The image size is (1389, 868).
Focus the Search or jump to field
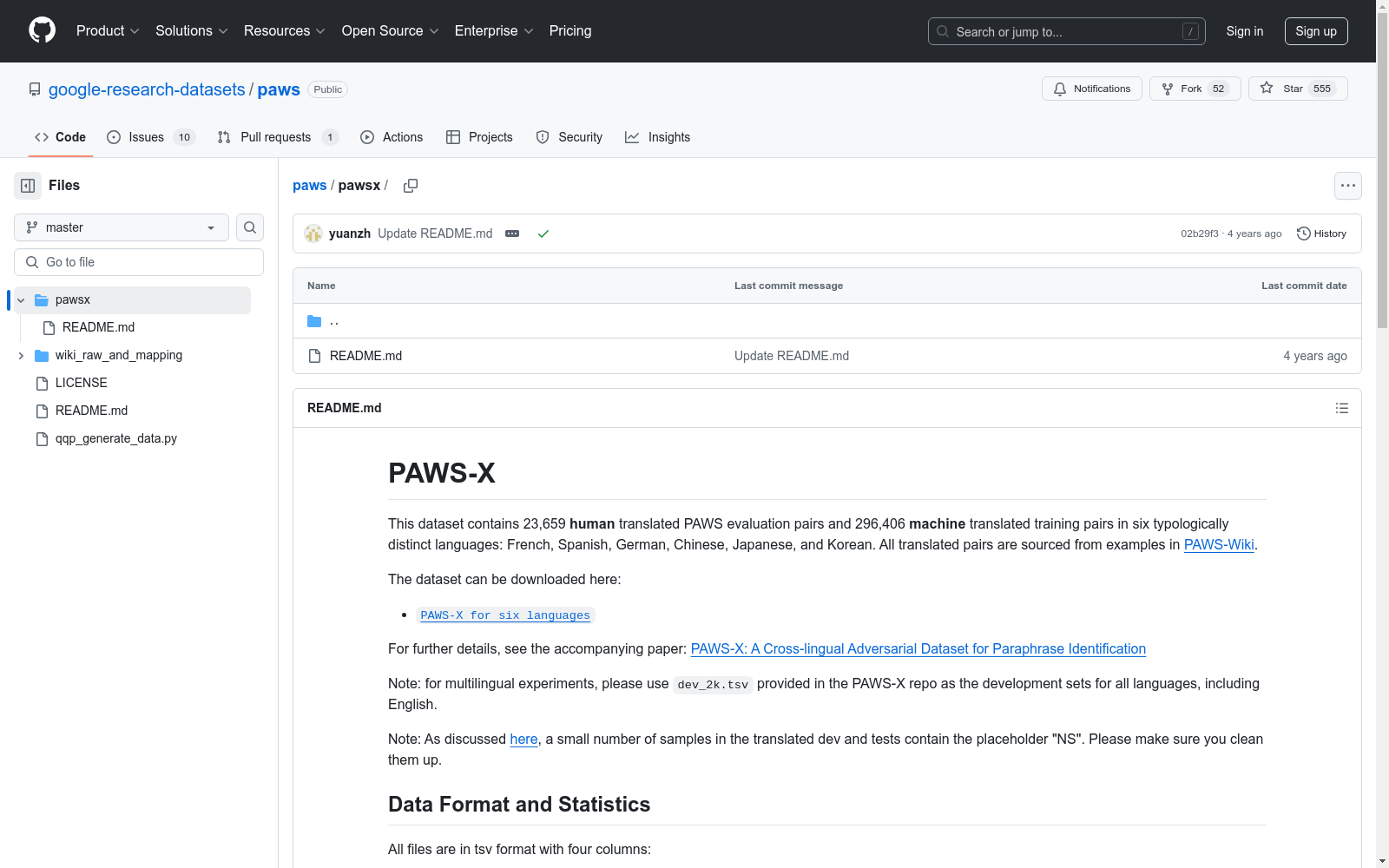1067,31
